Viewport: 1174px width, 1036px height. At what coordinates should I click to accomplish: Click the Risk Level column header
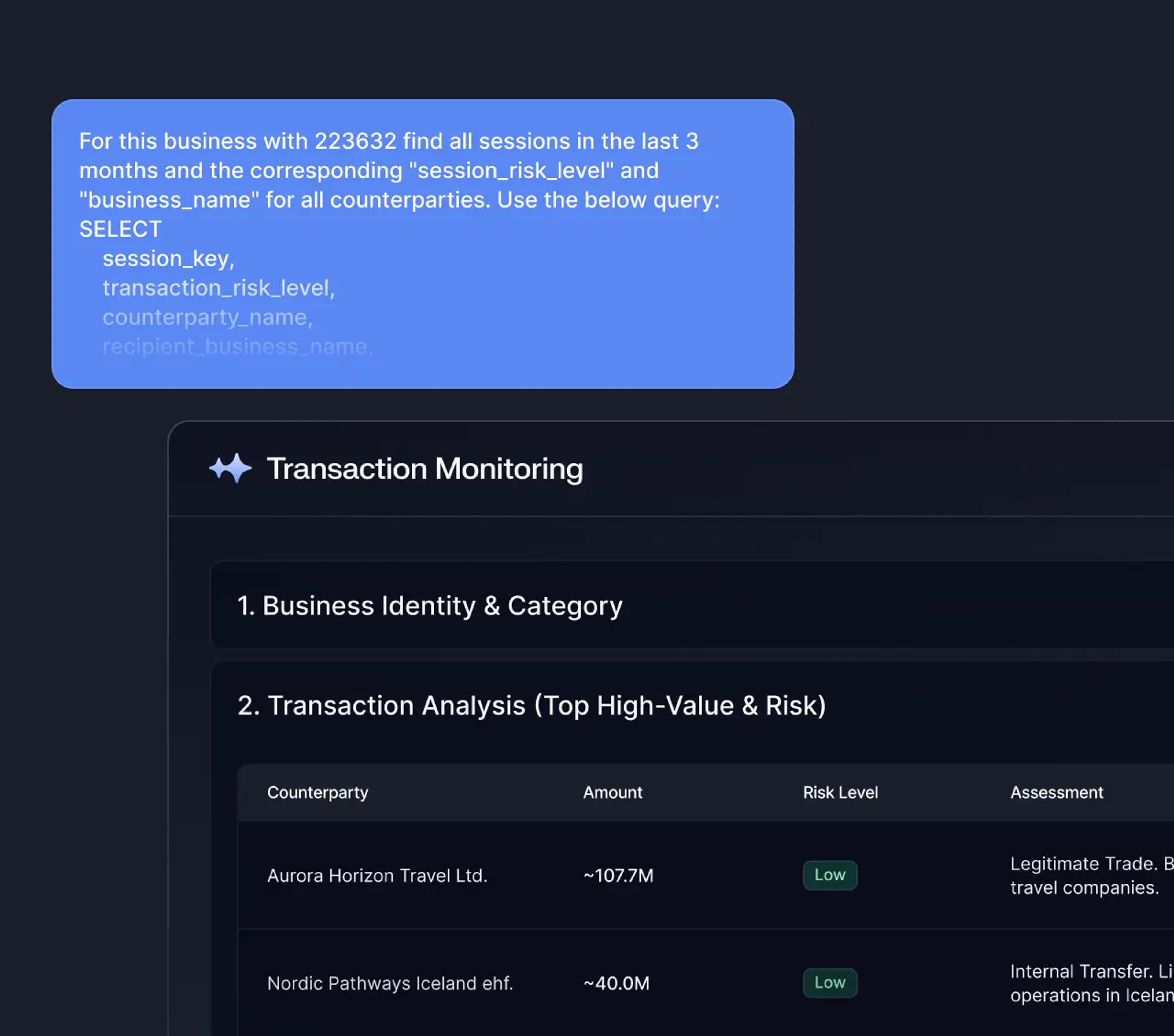tap(840, 792)
